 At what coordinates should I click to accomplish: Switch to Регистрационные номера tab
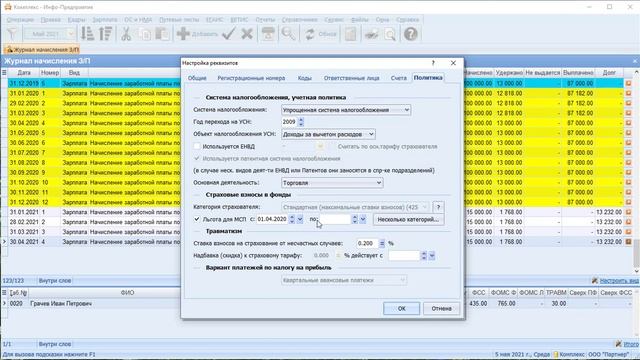(x=251, y=78)
